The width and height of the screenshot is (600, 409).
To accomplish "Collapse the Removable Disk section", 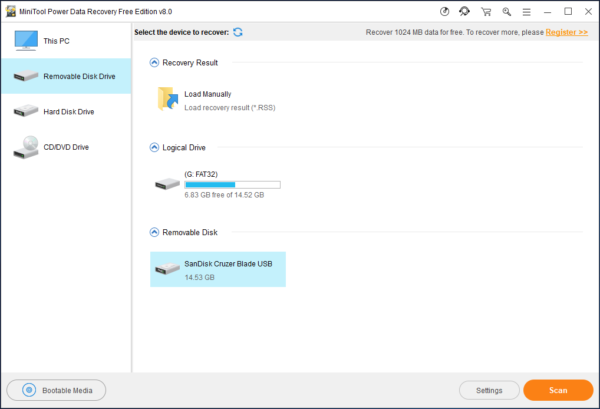I will (154, 232).
